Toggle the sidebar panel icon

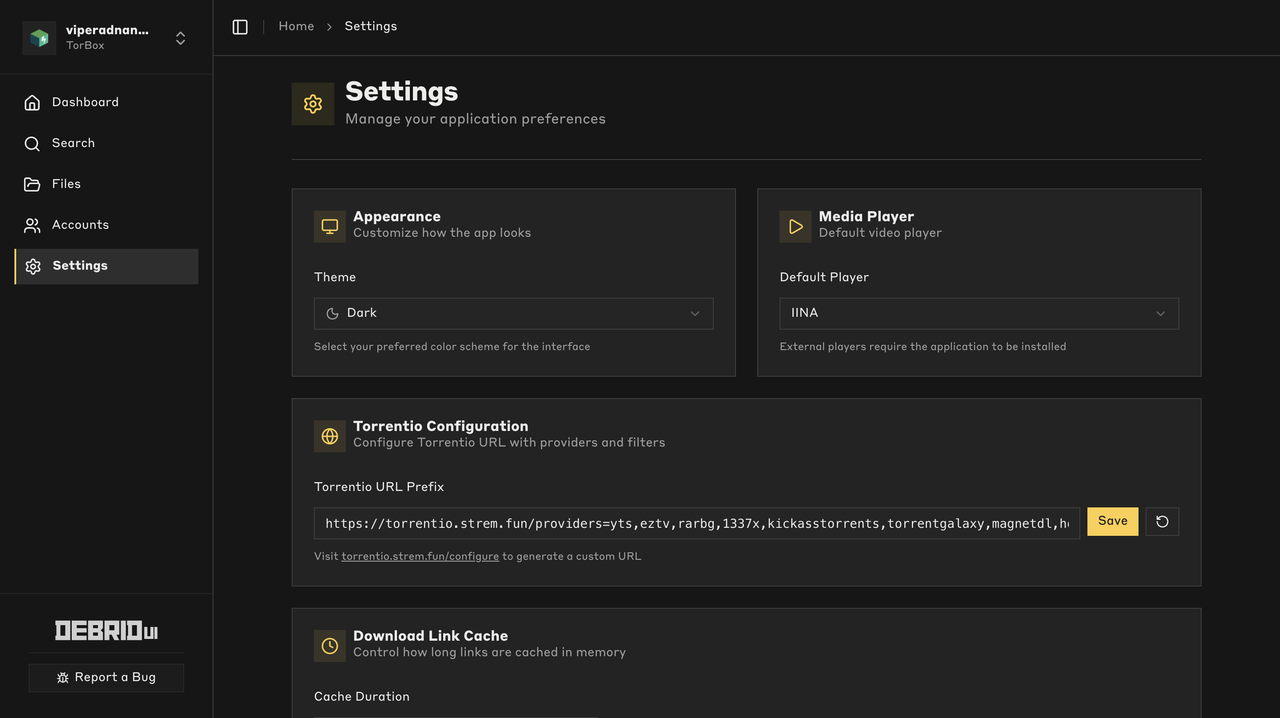(x=240, y=27)
